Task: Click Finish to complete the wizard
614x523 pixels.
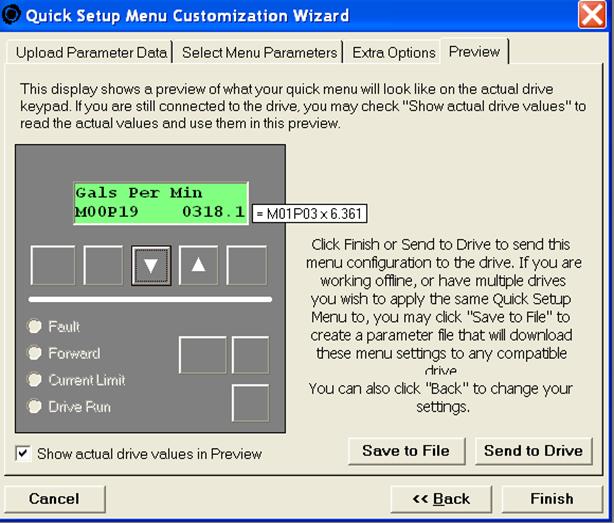Action: 551,498
